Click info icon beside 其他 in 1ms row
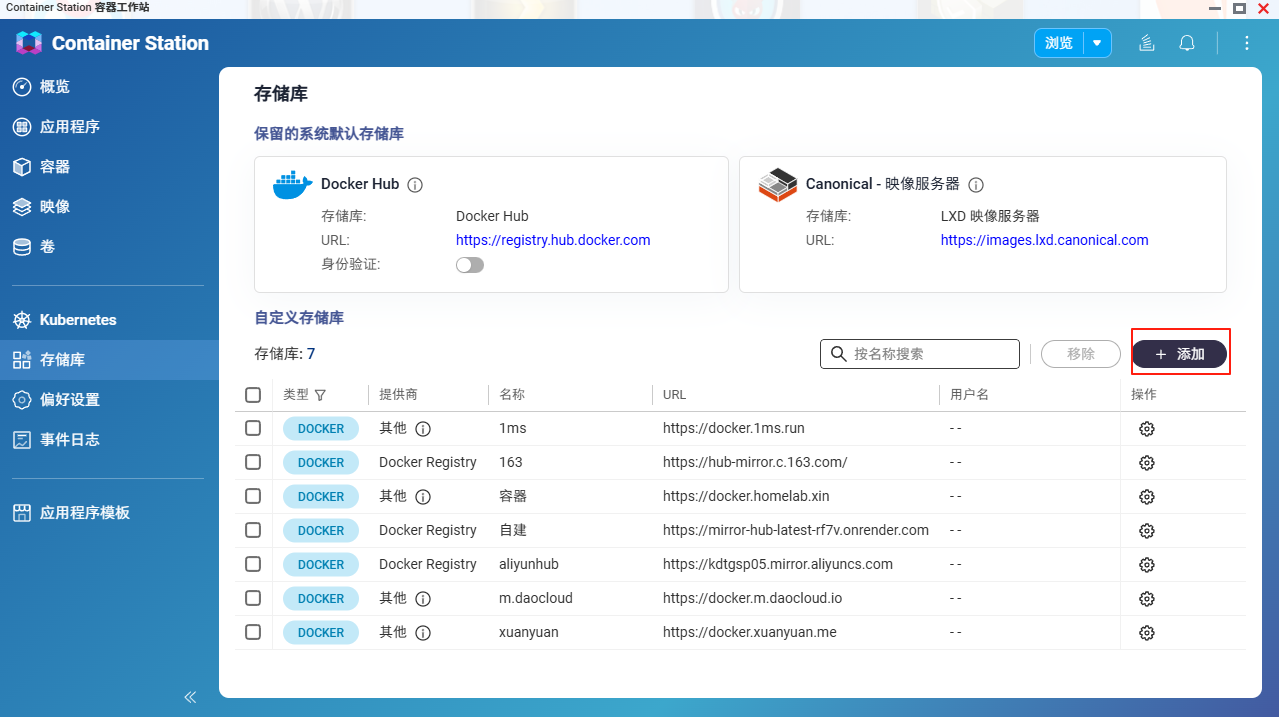The image size is (1279, 717). 423,429
